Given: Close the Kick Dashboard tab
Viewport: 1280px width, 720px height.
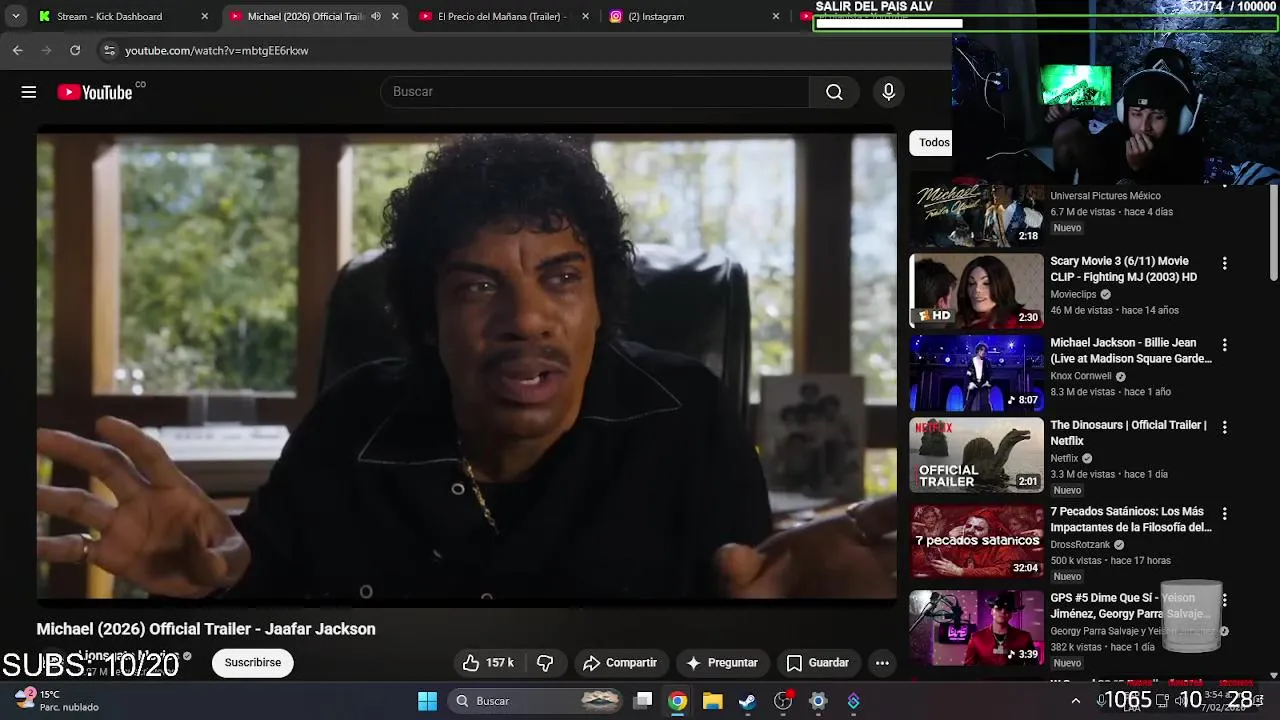Looking at the screenshot, I should pos(205,16).
